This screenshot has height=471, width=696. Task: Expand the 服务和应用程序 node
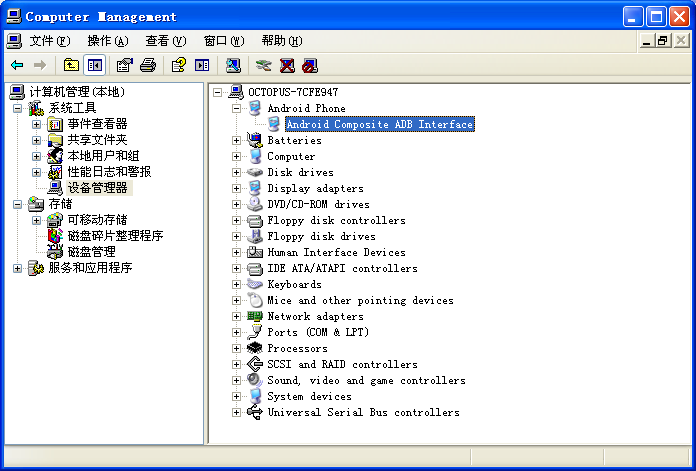[x=17, y=268]
